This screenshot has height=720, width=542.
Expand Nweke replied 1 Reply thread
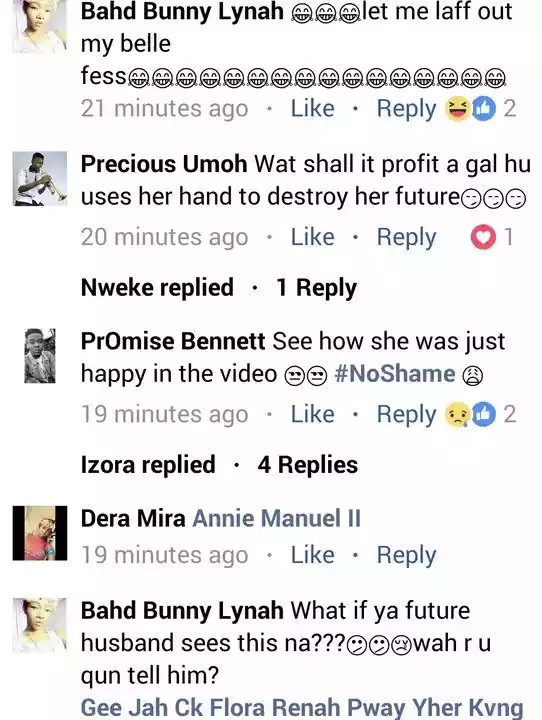(x=219, y=287)
